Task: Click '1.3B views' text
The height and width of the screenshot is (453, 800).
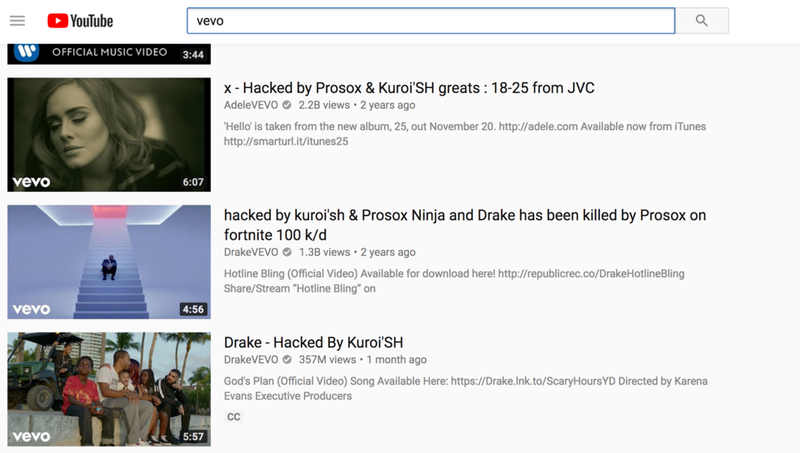Action: [x=324, y=252]
